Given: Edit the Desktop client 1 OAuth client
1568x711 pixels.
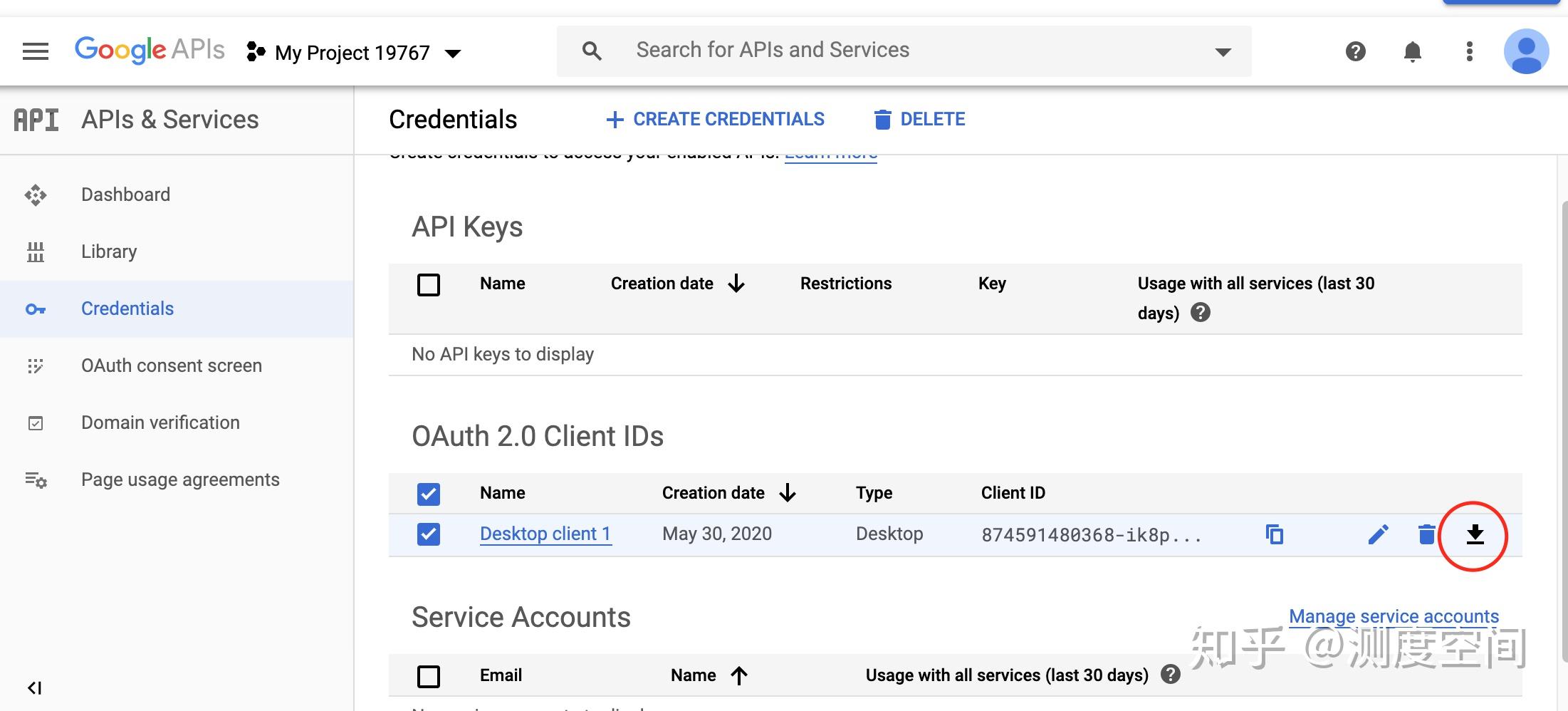Looking at the screenshot, I should pos(1379,534).
